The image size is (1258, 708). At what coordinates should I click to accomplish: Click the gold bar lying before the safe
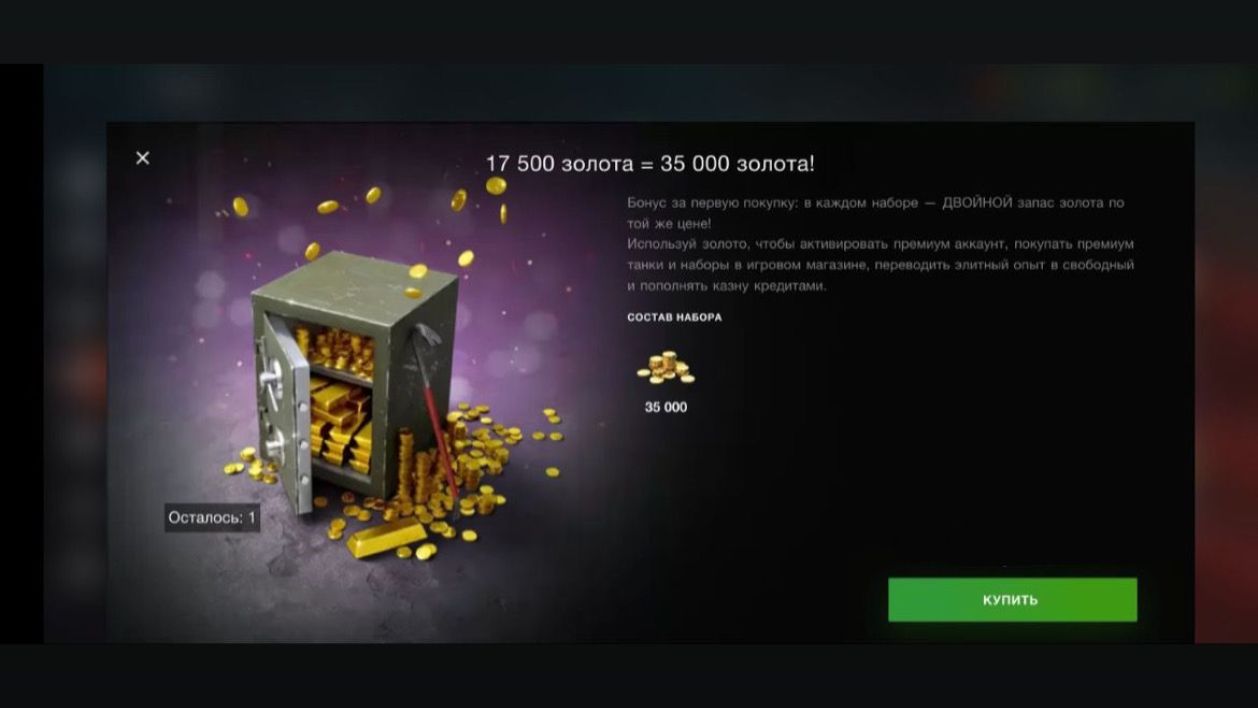[x=386, y=539]
